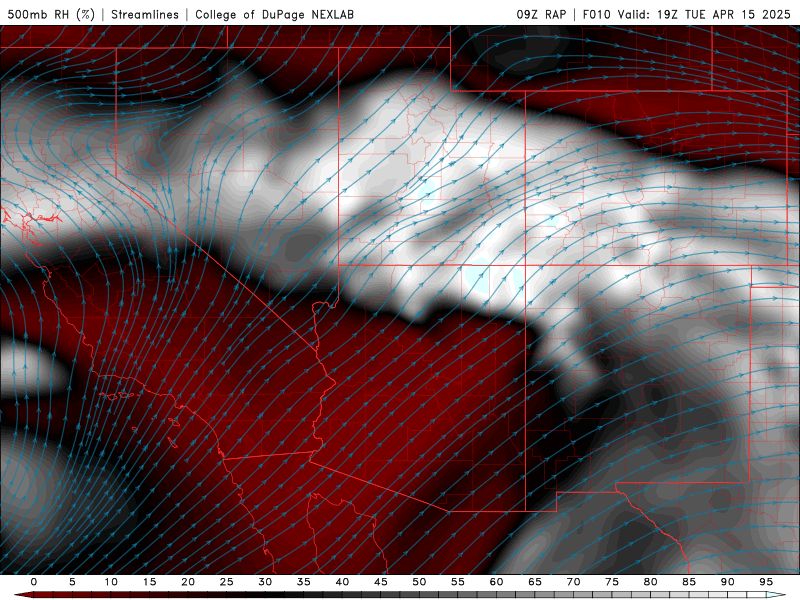800x600 pixels.
Task: Click the "70" colorbar scale label
Action: [x=573, y=582]
